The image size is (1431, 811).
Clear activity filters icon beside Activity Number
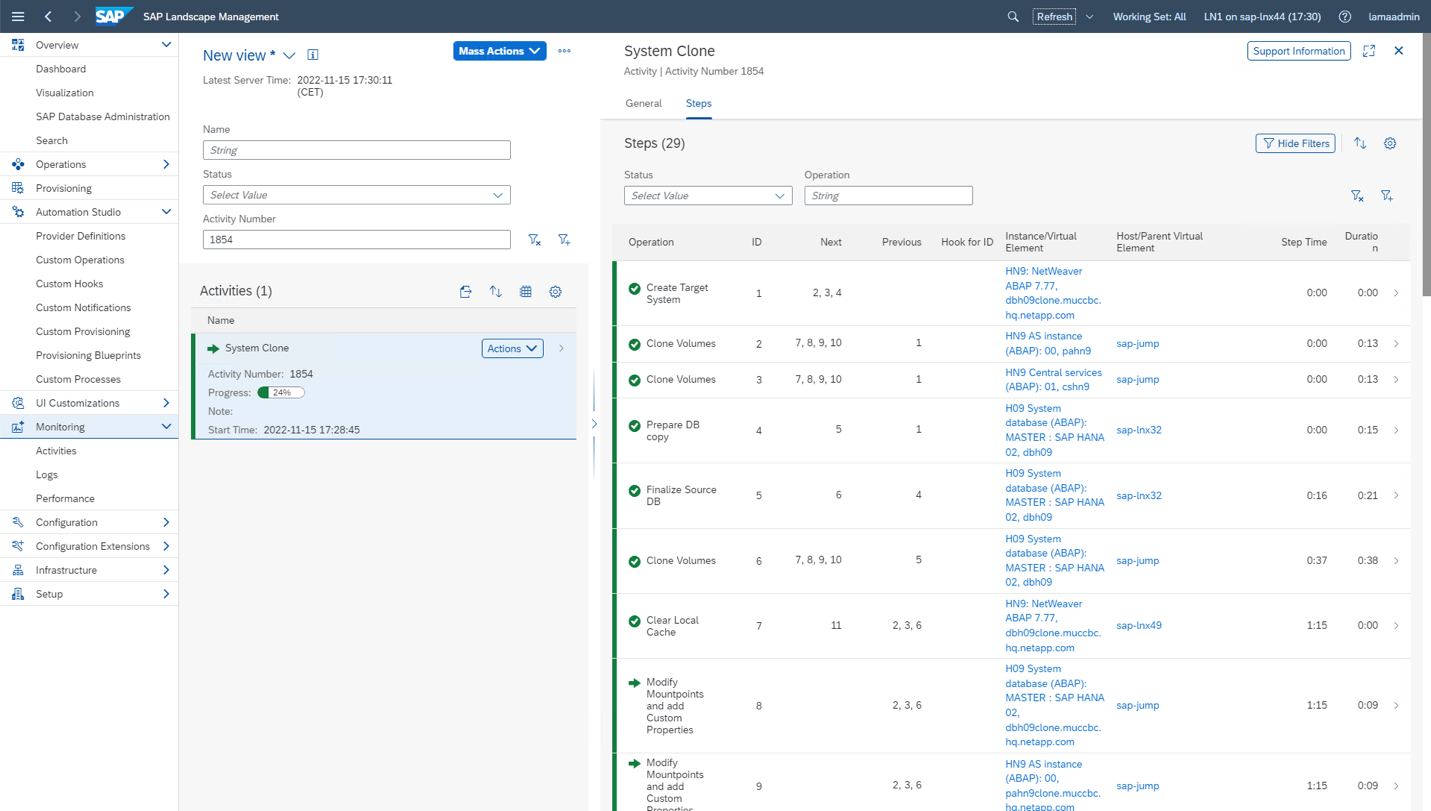pyautogui.click(x=535, y=239)
